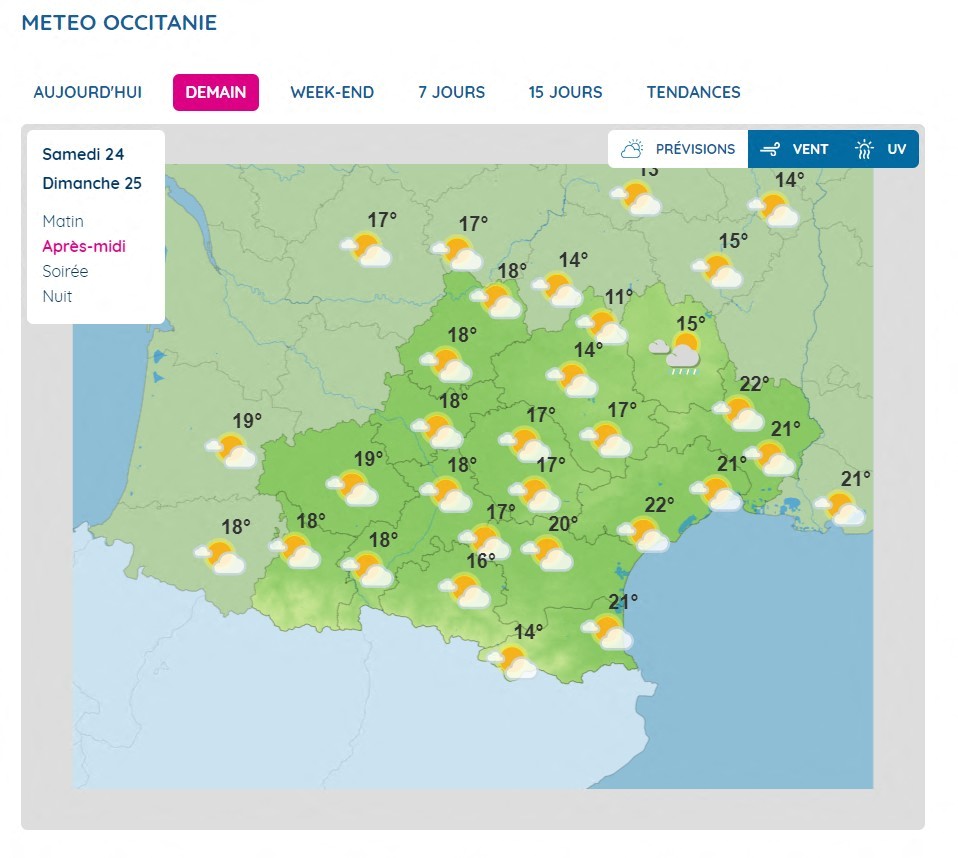The height and width of the screenshot is (858, 958).
Task: Click the PRÉVISIONS cloud icon
Action: [631, 148]
